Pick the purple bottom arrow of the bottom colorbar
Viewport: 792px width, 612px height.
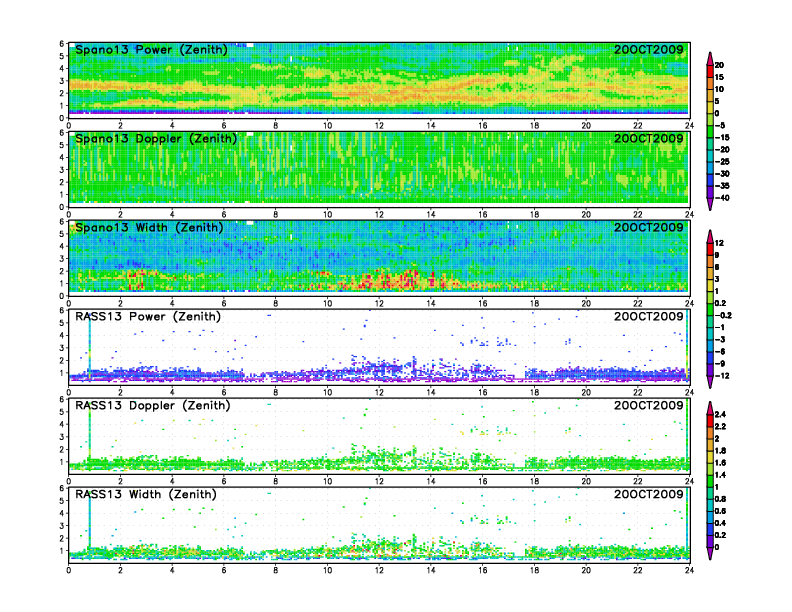710,553
